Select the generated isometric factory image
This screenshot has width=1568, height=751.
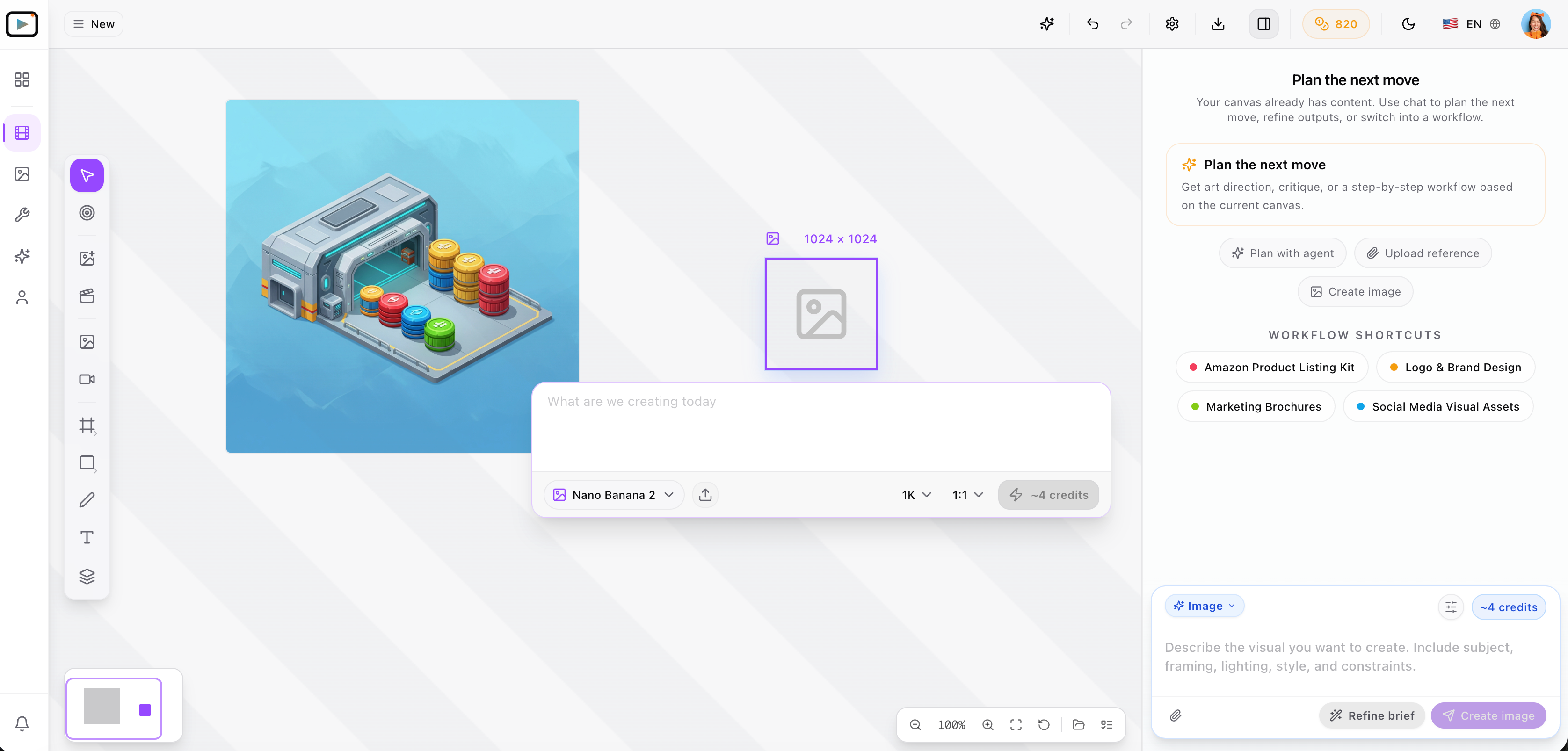tap(402, 276)
